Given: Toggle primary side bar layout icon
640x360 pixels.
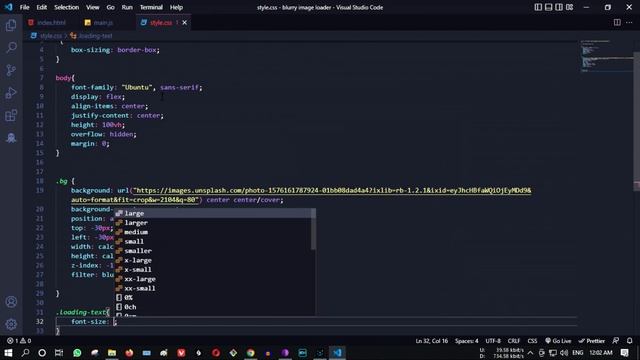Looking at the screenshot, I should [538, 7].
